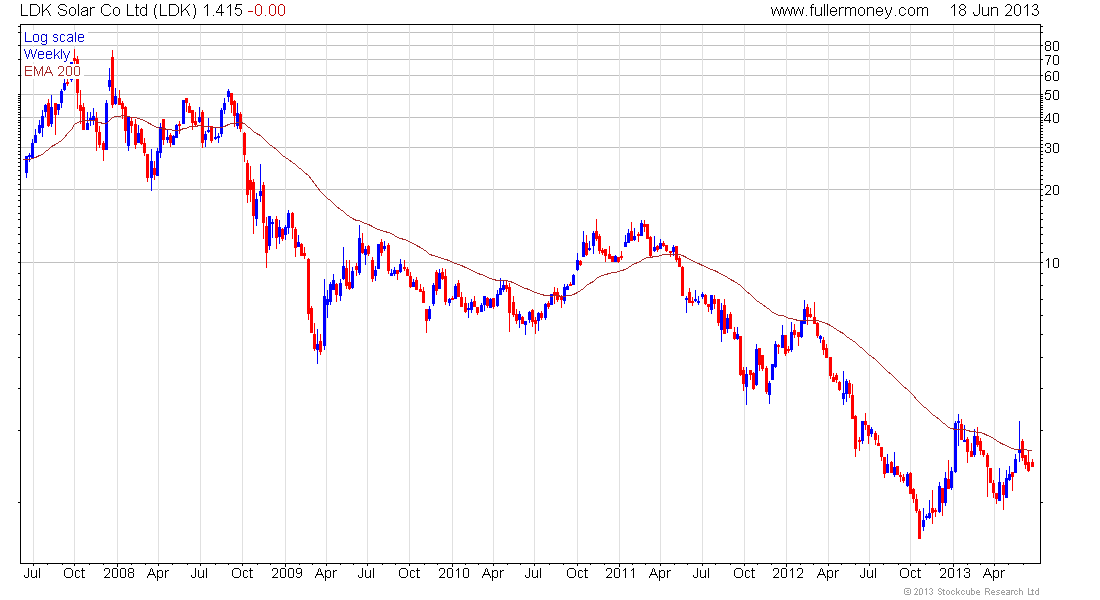Click the 80 price axis label
Screen dimensions: 1100x600
(1052, 46)
